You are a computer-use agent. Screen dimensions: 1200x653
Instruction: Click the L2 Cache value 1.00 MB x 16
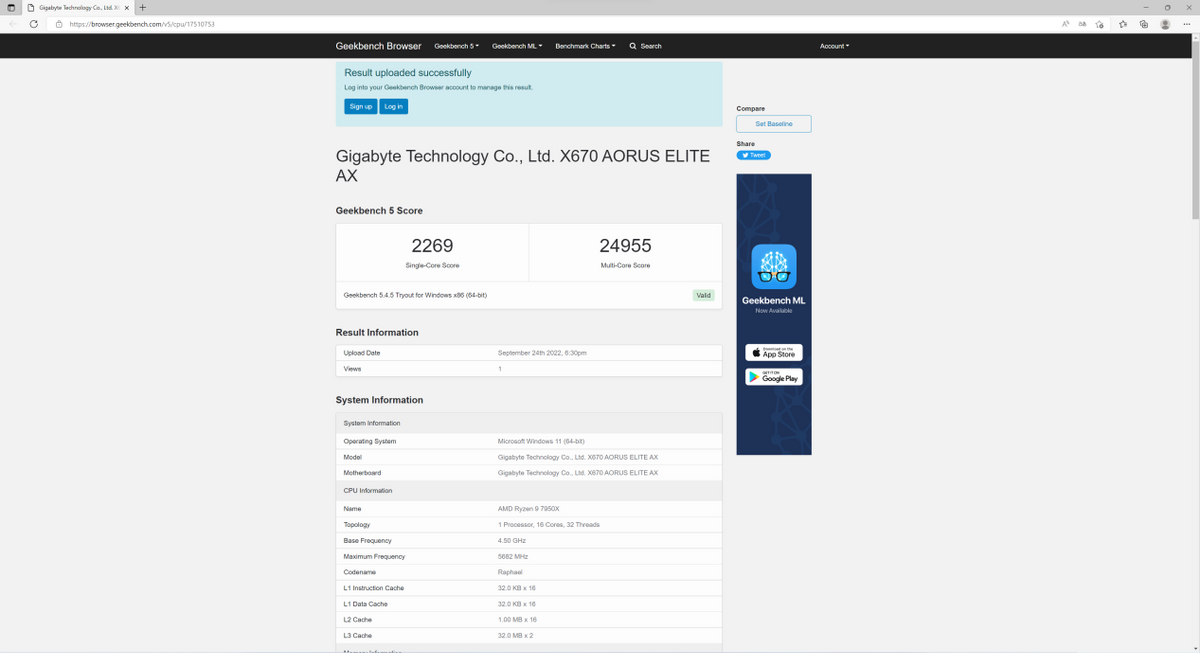pos(517,620)
